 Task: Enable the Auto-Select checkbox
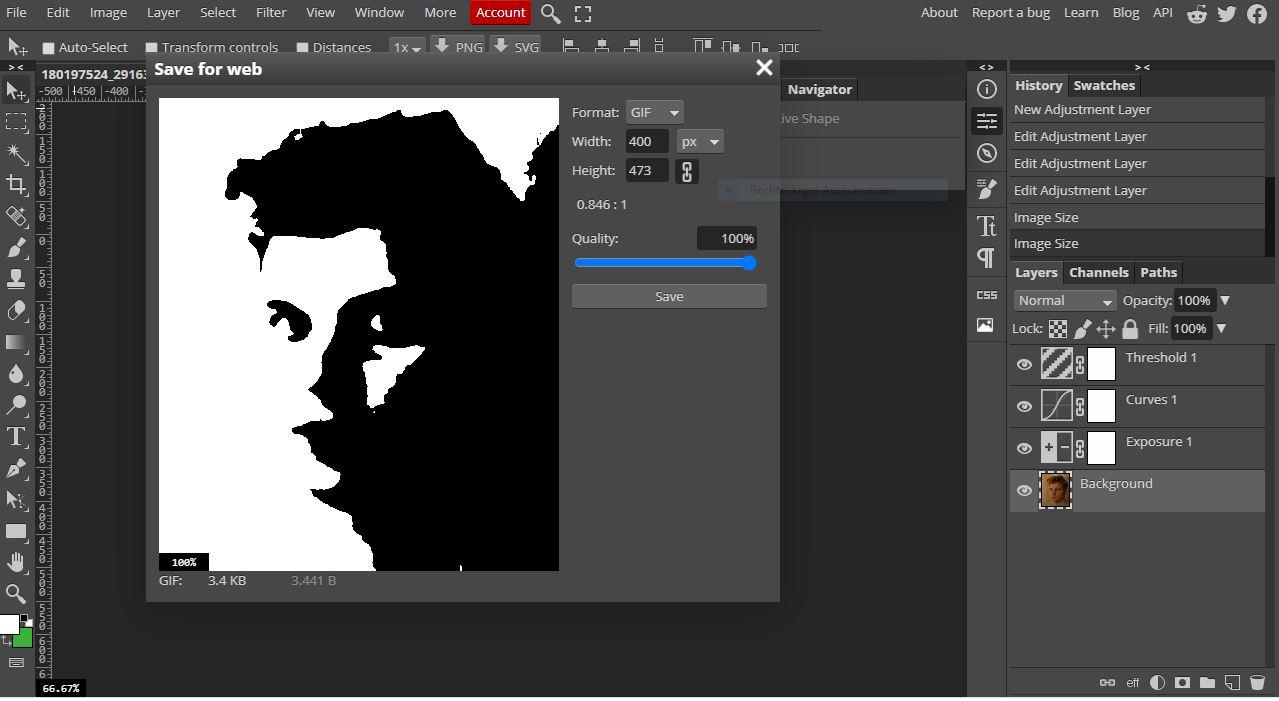point(48,48)
